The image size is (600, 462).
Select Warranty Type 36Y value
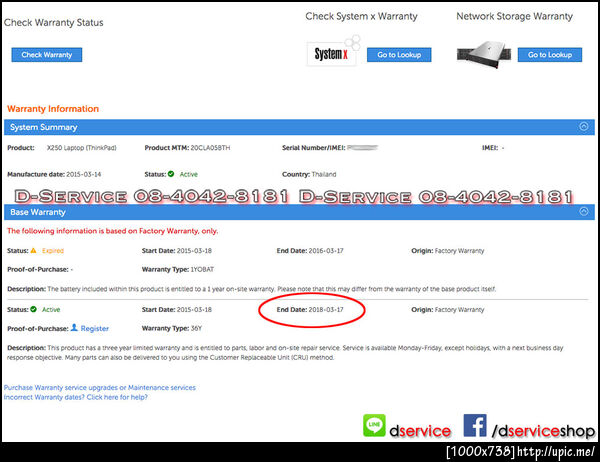point(196,328)
